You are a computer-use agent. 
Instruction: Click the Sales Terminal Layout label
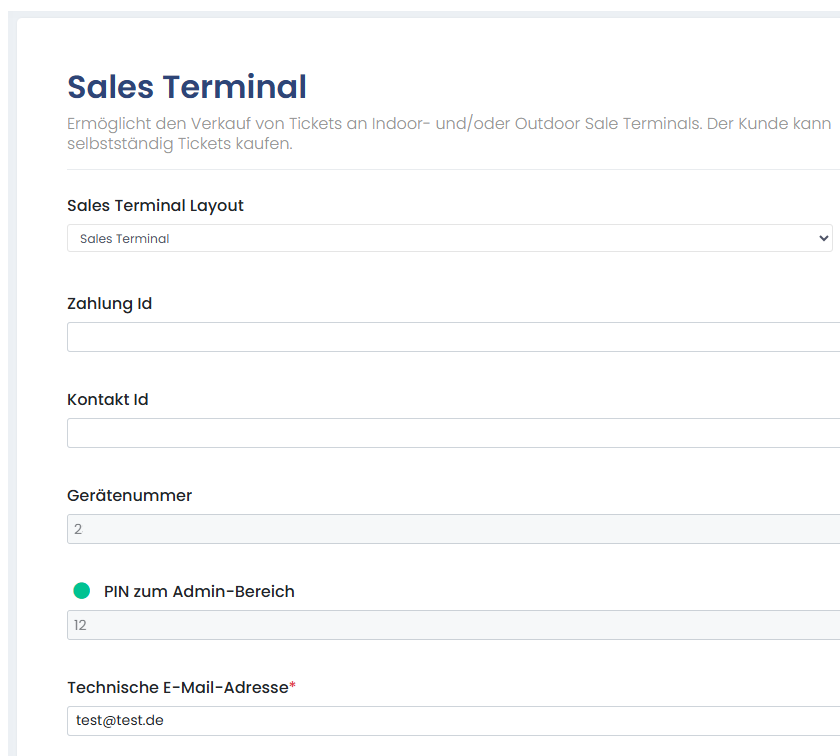(155, 205)
